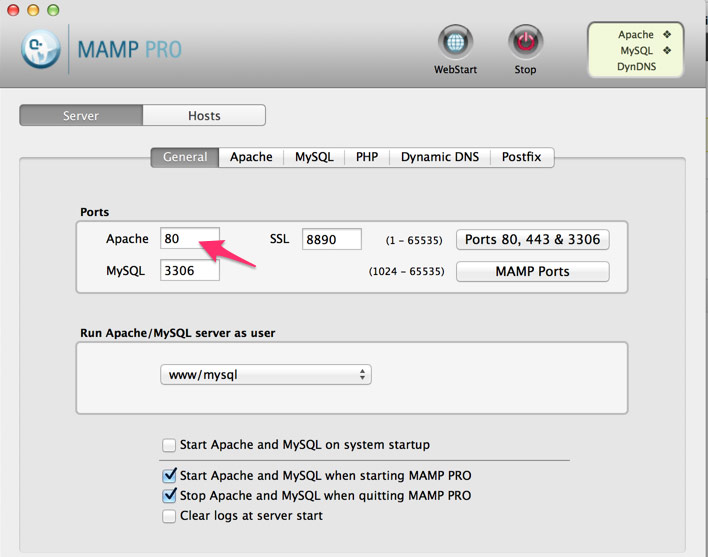Click the red close window button
The width and height of the screenshot is (708, 557).
point(14,9)
